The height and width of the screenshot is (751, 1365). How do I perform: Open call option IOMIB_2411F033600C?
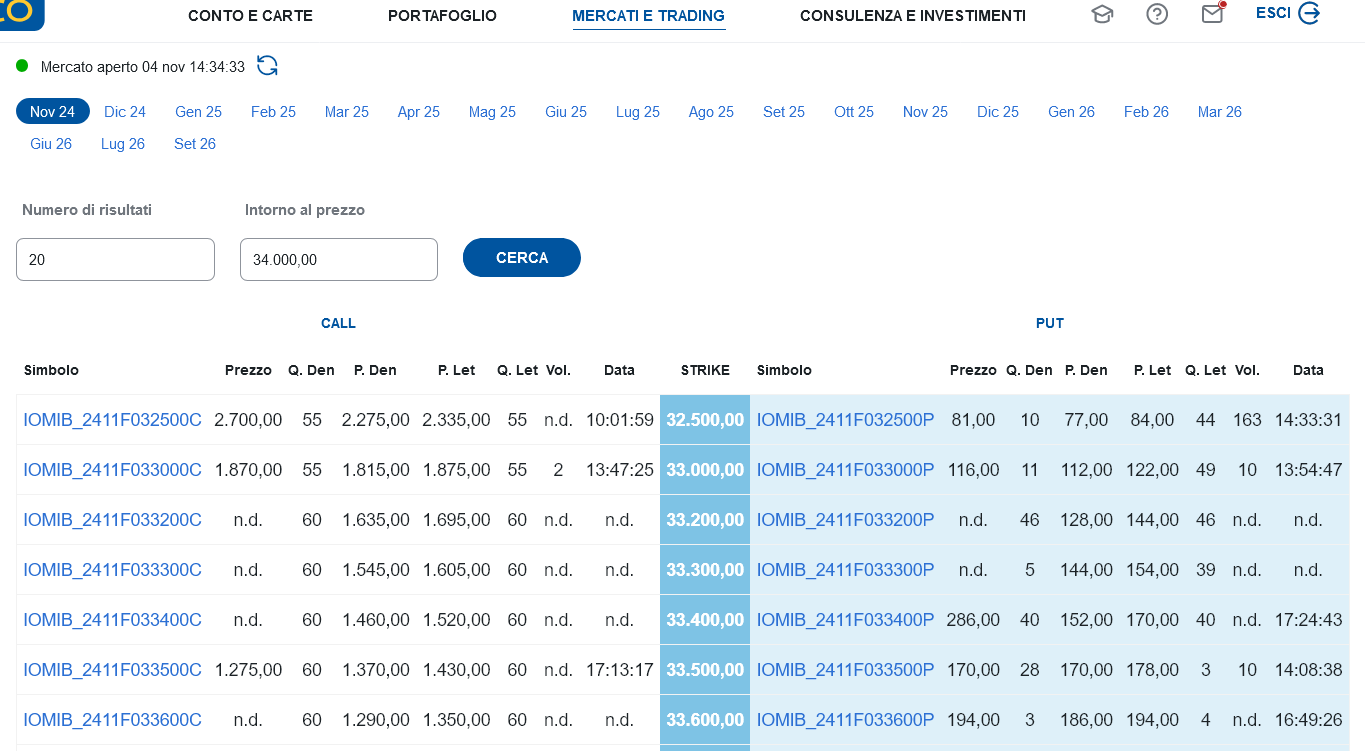[113, 720]
